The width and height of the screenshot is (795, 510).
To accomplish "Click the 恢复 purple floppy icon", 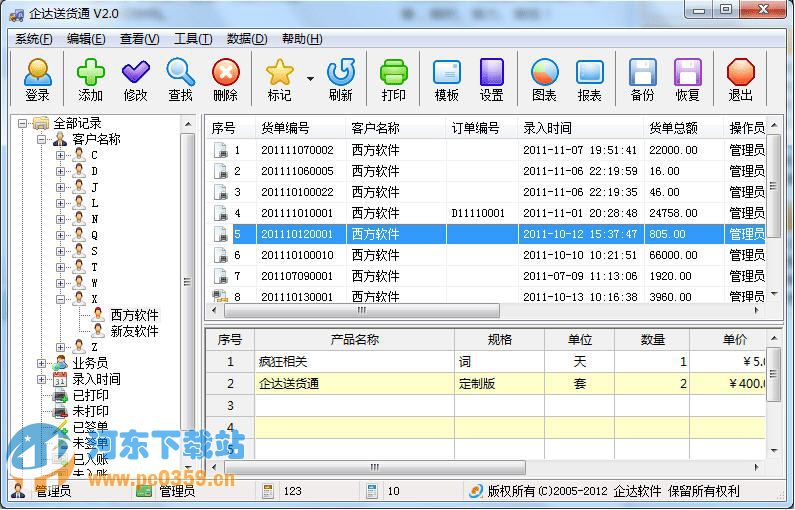I will pos(688,80).
